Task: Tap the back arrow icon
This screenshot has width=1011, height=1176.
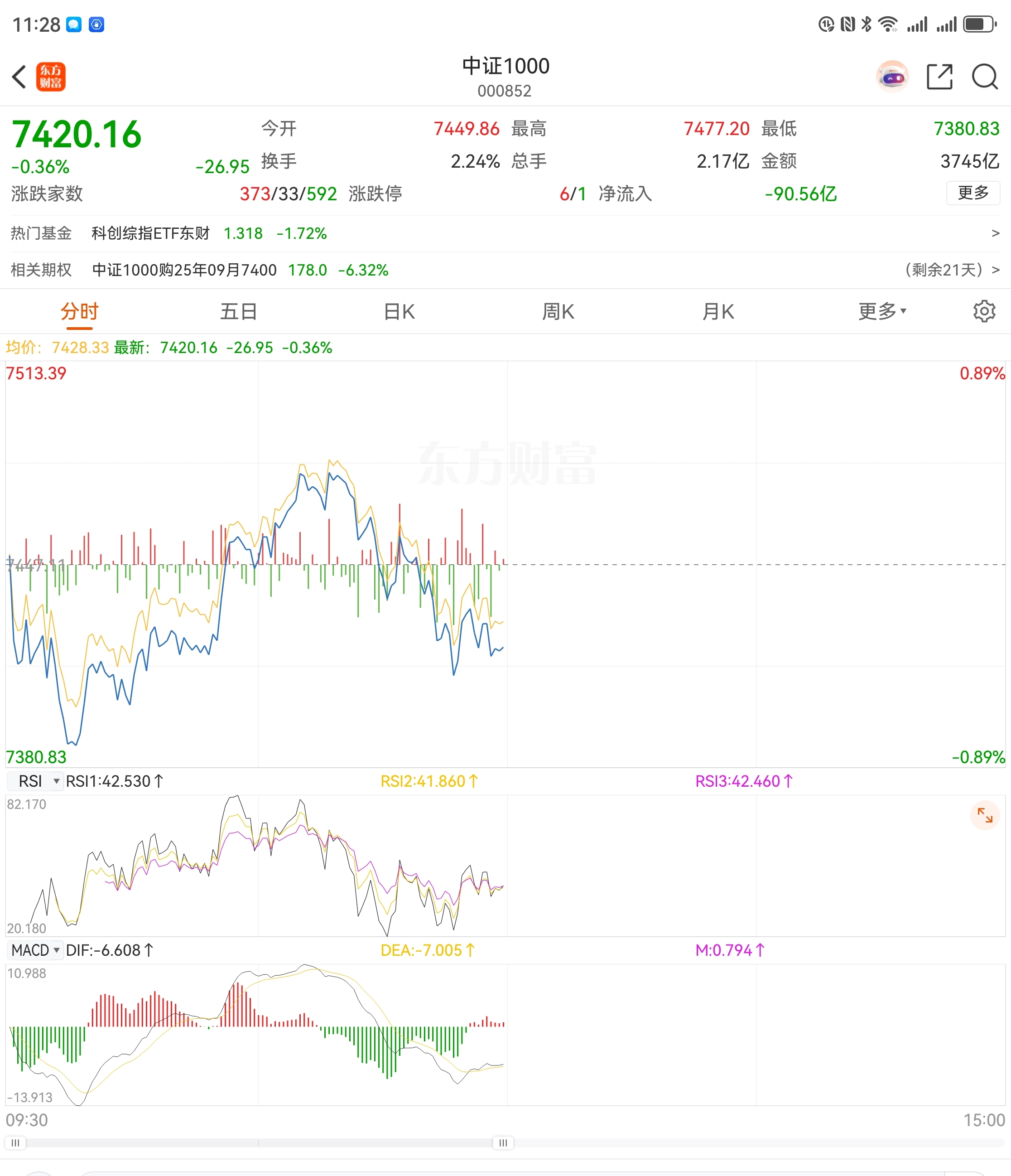Action: [19, 77]
